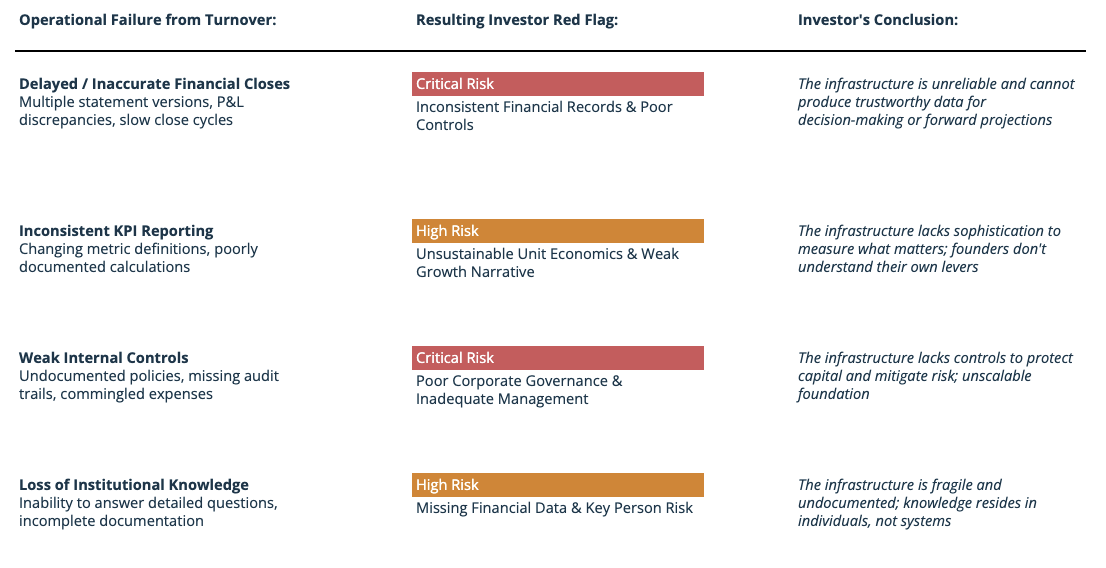Click the High Risk bar above Unsustainable Unit Economics
Viewport: 1106px width, 568px height.
pos(558,231)
